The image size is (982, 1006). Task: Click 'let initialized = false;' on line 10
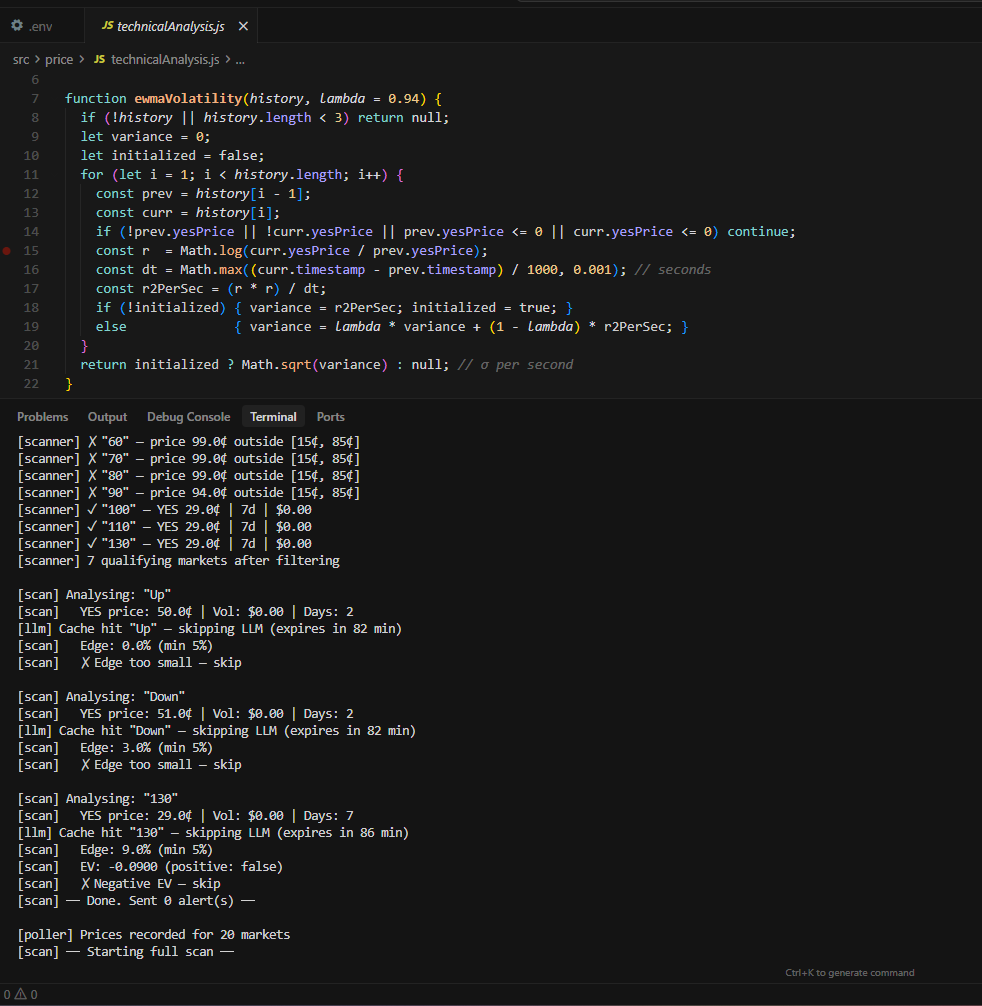[x=172, y=156]
